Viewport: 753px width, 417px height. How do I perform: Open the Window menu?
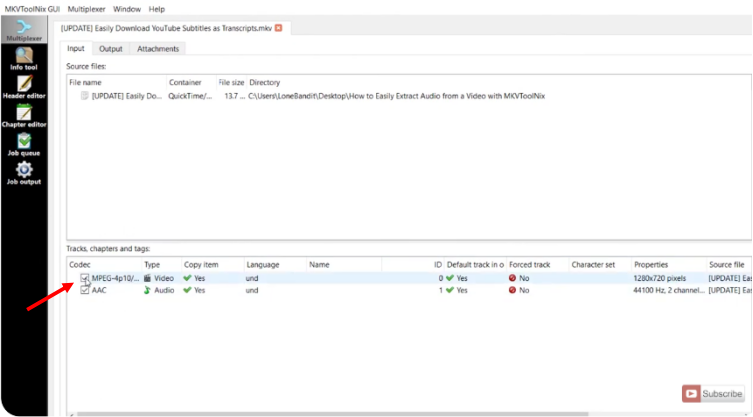pos(127,9)
